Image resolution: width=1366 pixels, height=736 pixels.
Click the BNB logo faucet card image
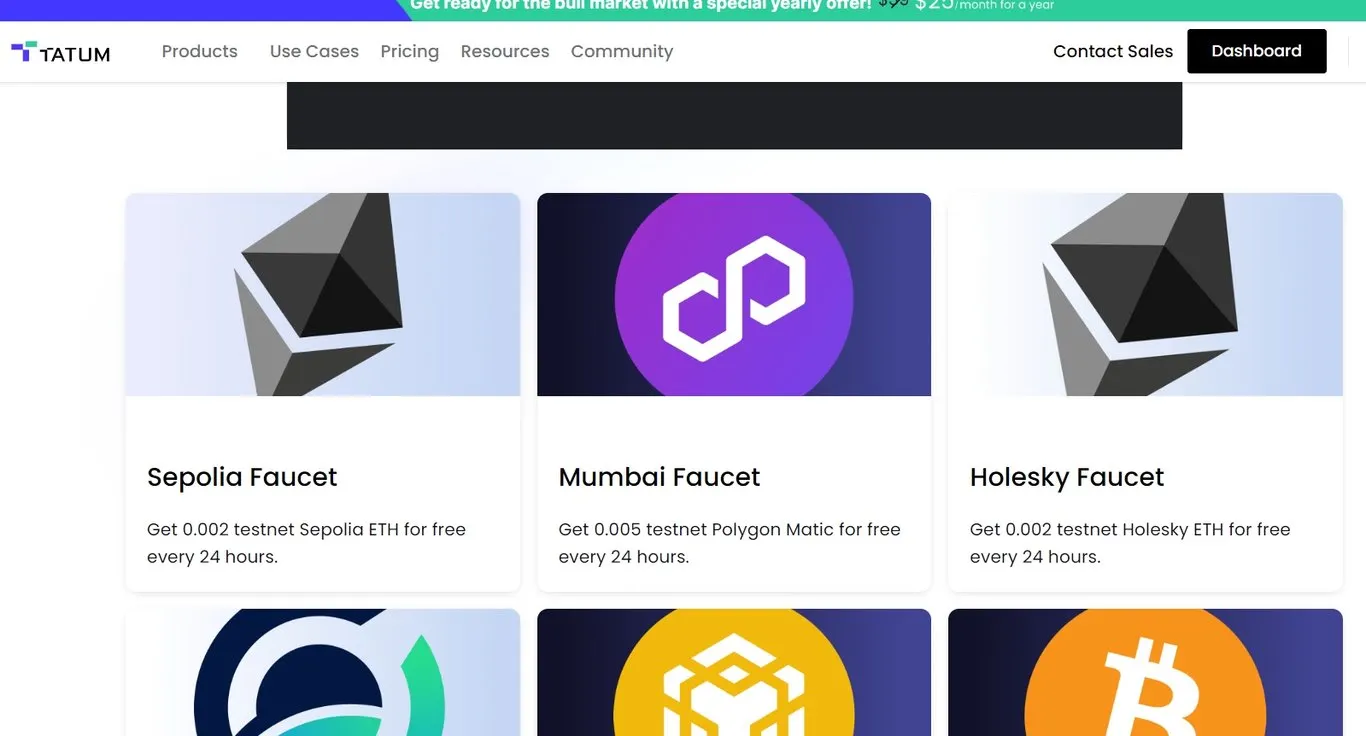734,672
